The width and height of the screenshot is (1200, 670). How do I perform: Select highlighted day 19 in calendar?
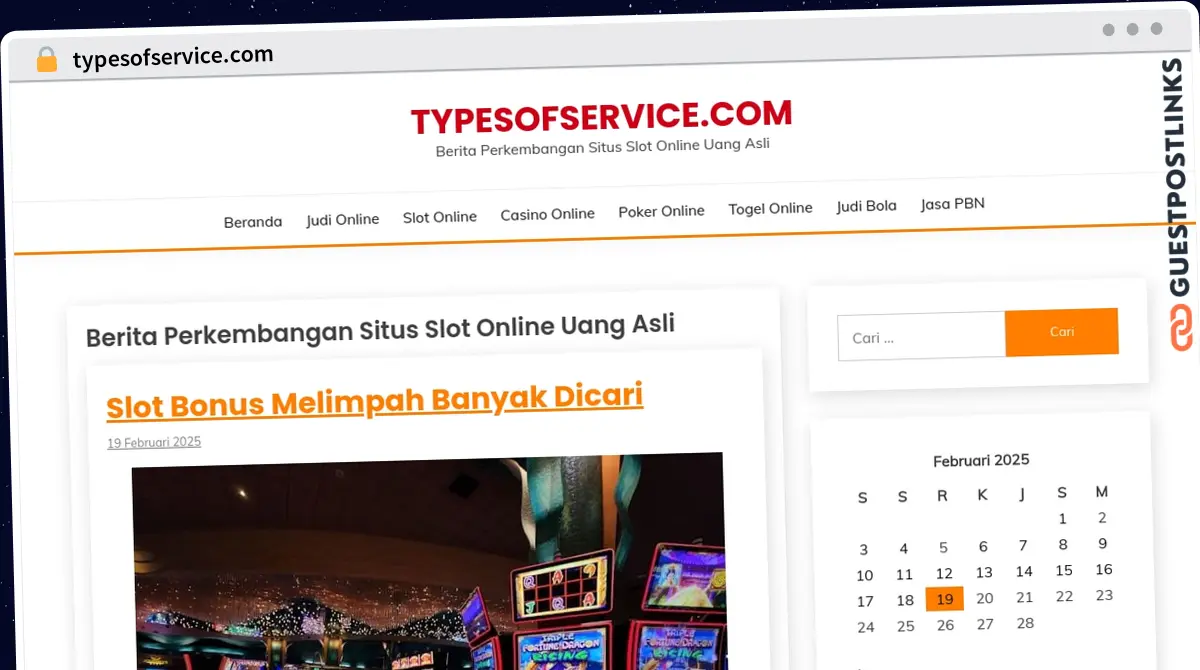(x=944, y=599)
